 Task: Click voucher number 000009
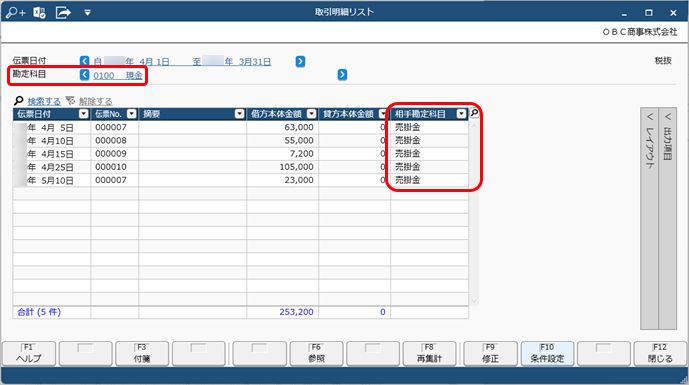[111, 154]
